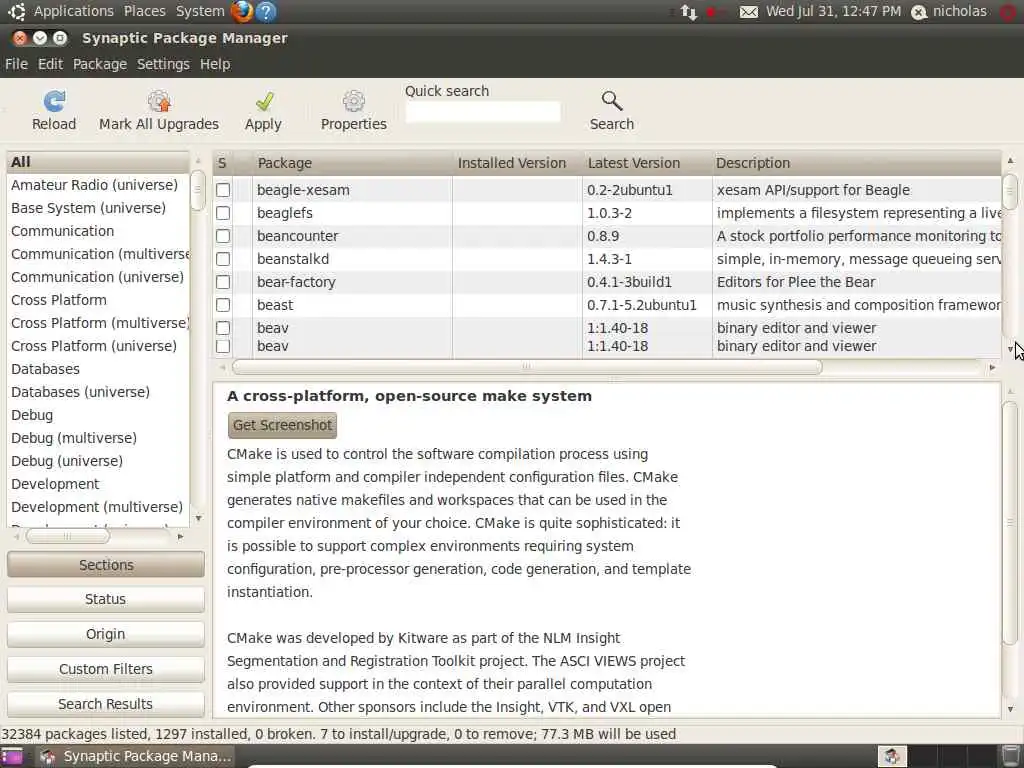Open the System menu in top panel
Image resolution: width=1024 pixels, height=768 pixels.
[200, 11]
